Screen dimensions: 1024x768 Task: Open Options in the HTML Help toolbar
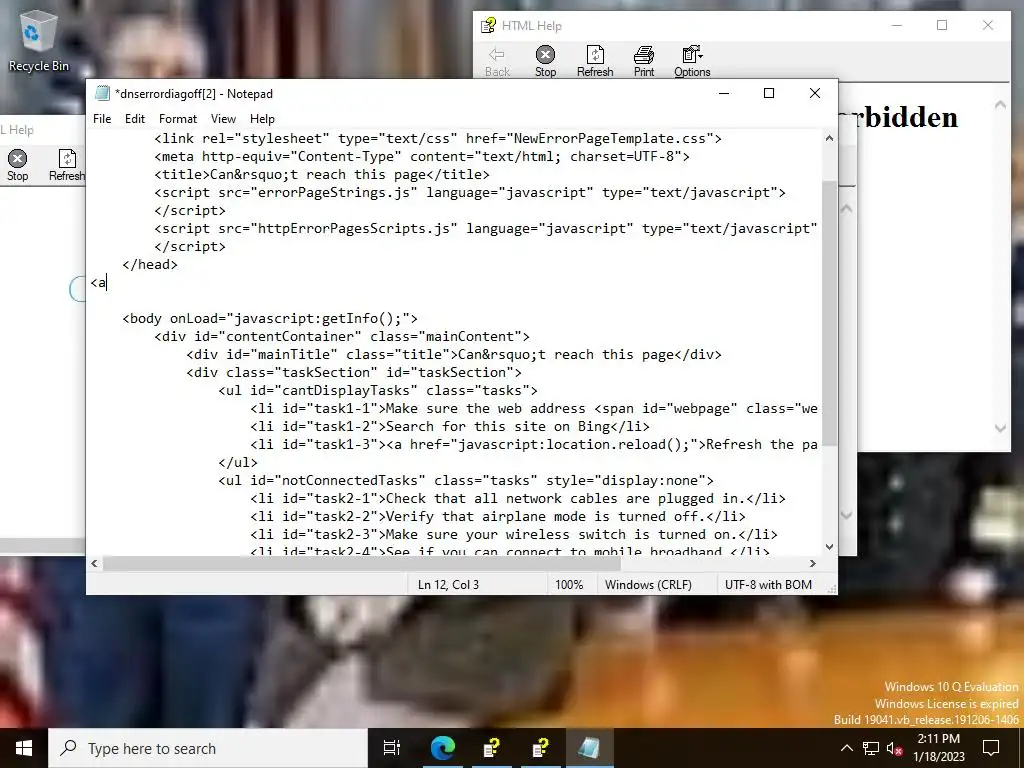(x=692, y=61)
